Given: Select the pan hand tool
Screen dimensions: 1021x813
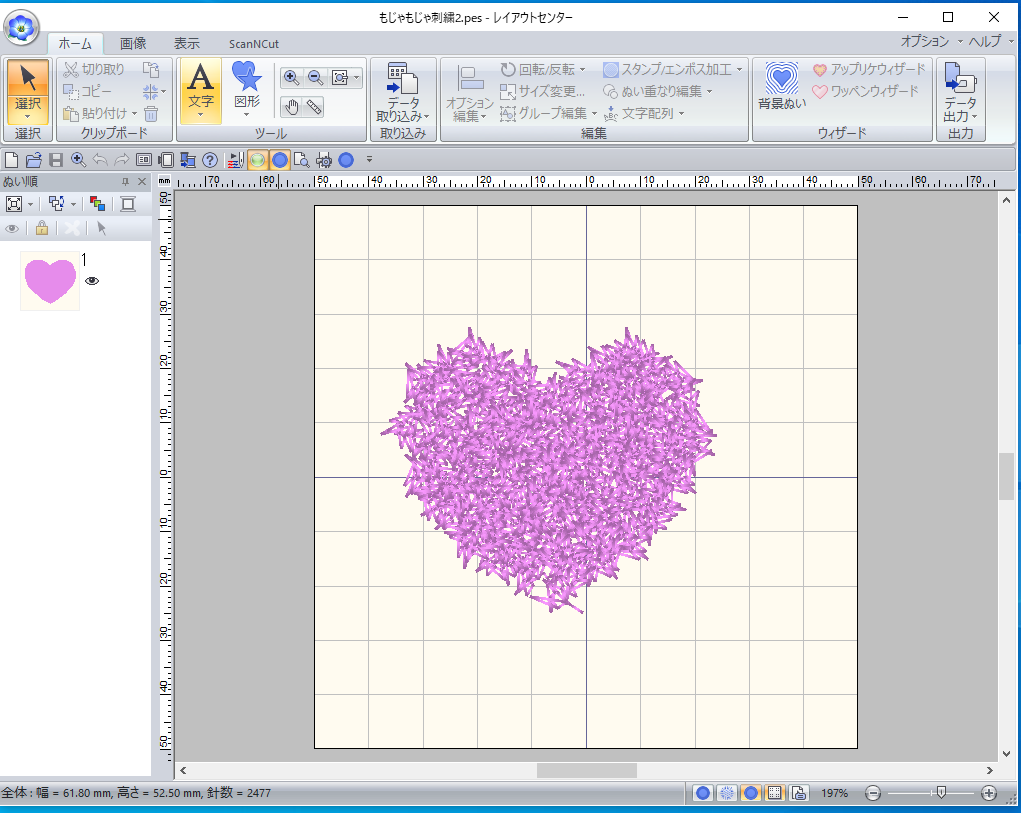Looking at the screenshot, I should [x=291, y=106].
